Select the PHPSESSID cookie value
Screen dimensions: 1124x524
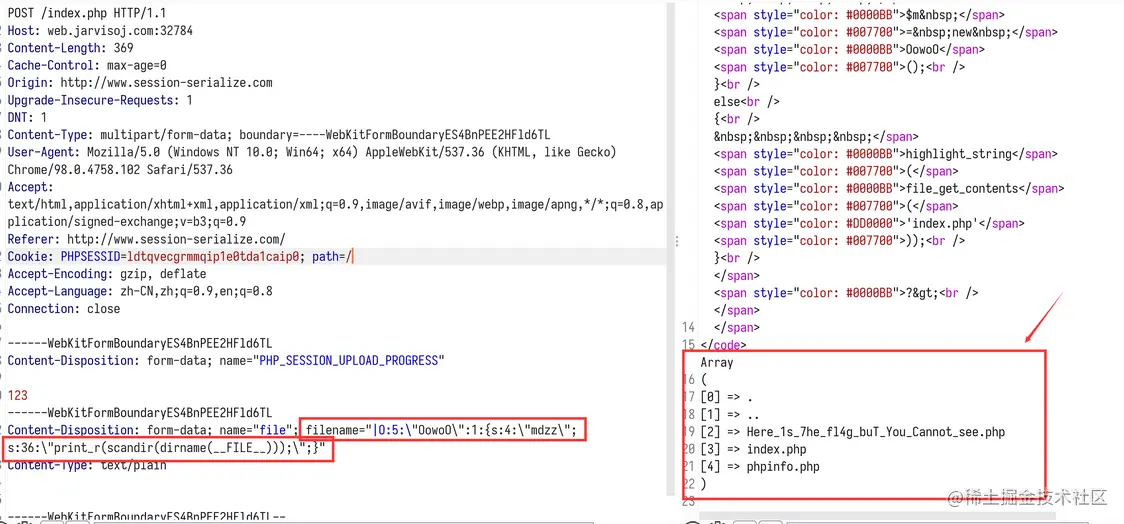211,257
